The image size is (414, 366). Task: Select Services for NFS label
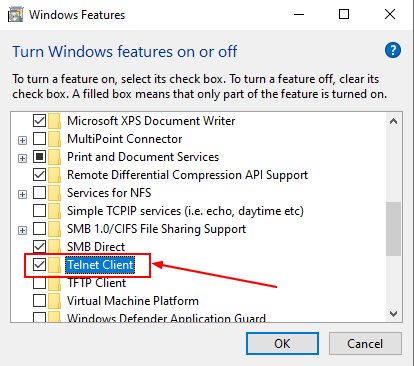(109, 193)
